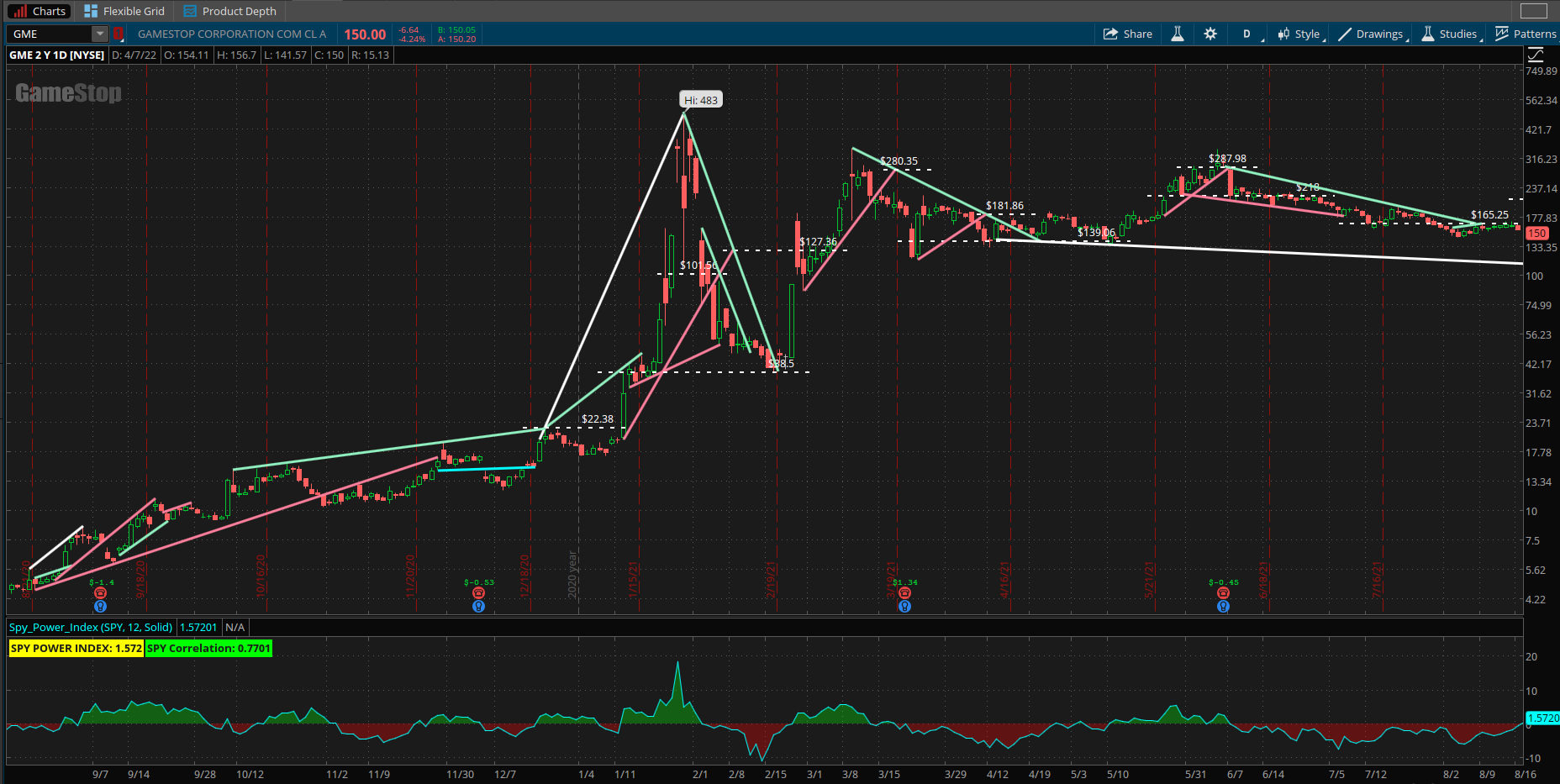Click the red phone icon near 6/7
The height and width of the screenshot is (784, 1560).
point(1223,593)
